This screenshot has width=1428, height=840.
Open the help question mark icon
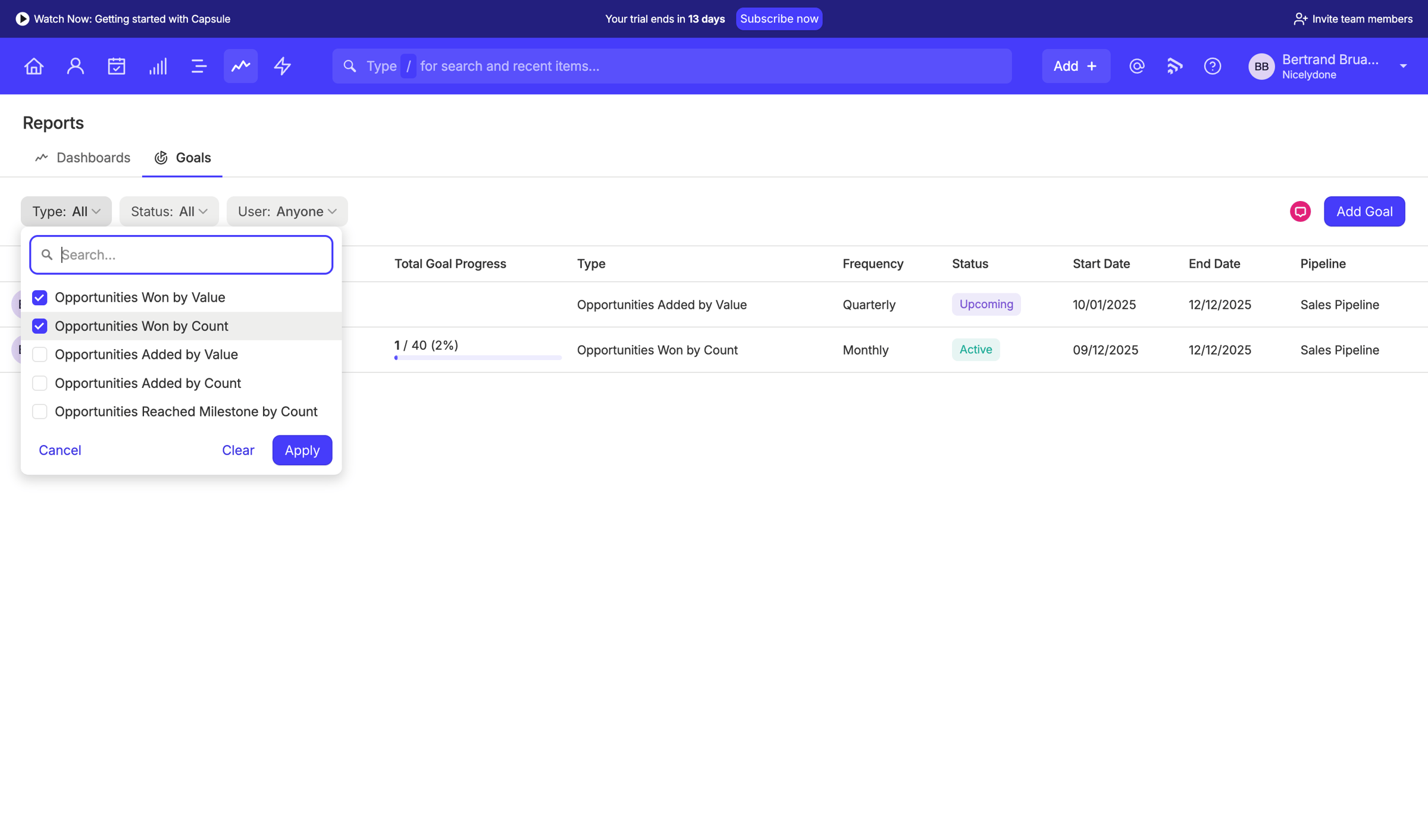[x=1213, y=66]
